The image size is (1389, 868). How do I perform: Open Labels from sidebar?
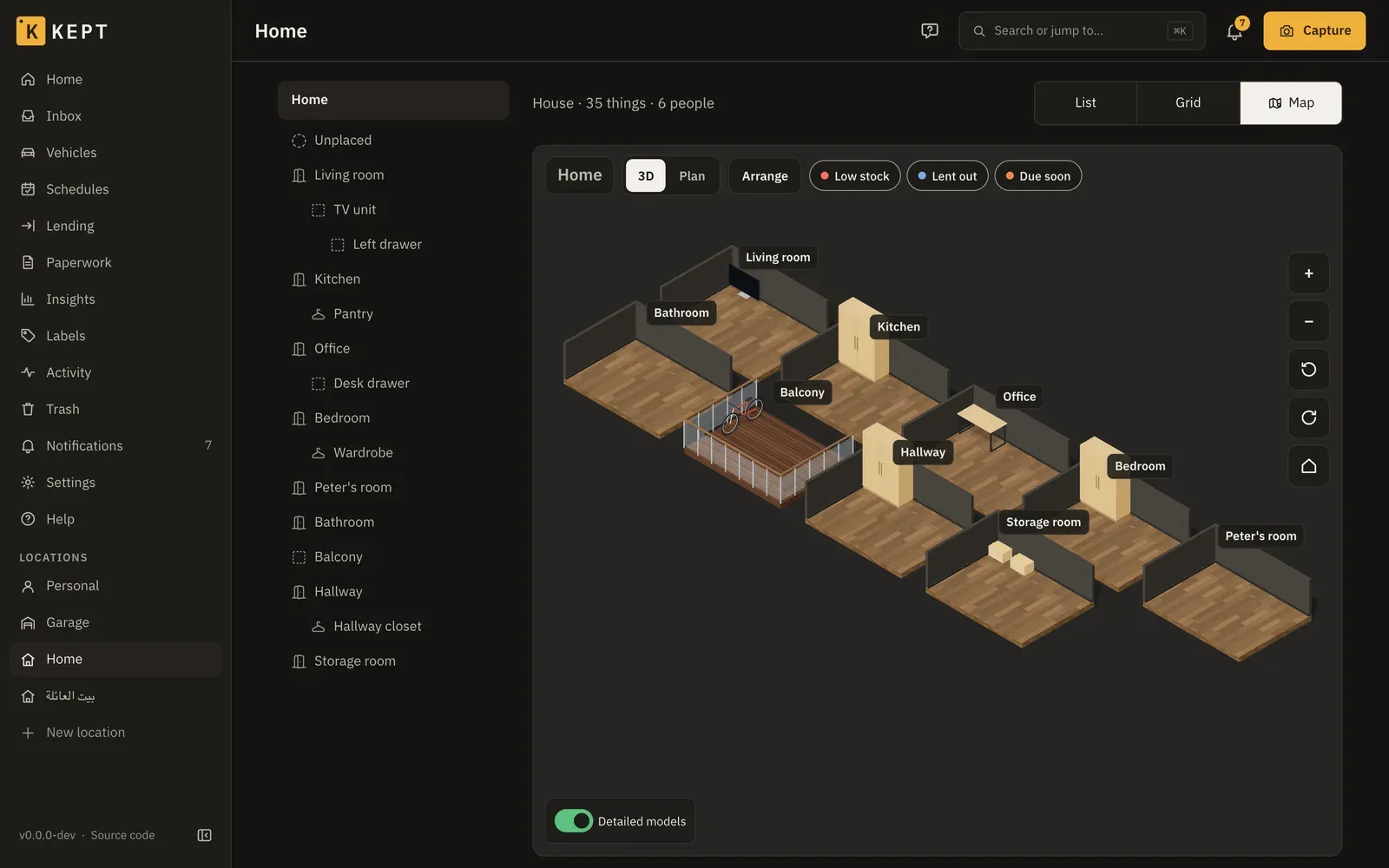[115, 336]
